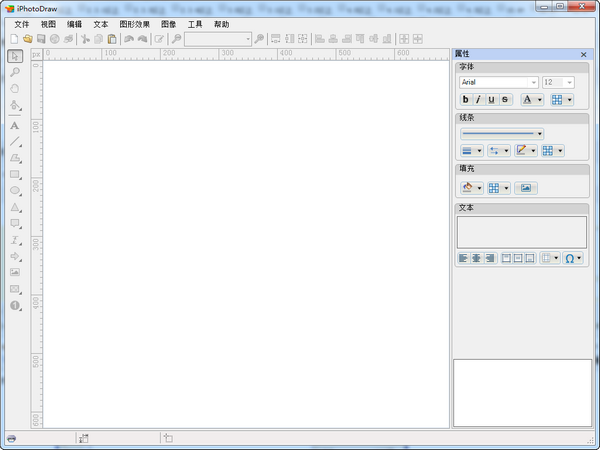Click the open folder toolbar icon
600x450 pixels.
pyautogui.click(x=28, y=39)
